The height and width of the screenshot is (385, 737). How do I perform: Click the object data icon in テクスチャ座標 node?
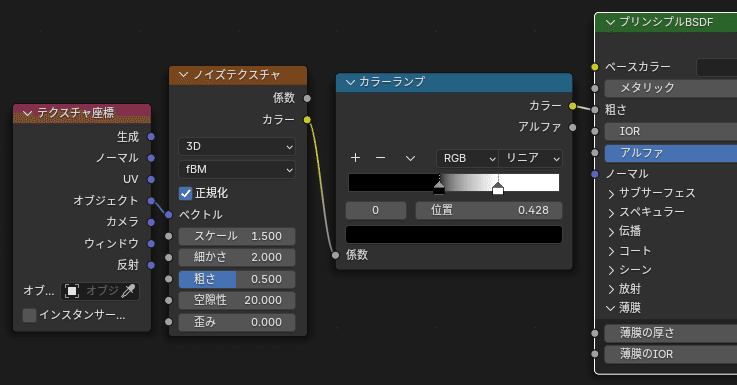(x=71, y=291)
